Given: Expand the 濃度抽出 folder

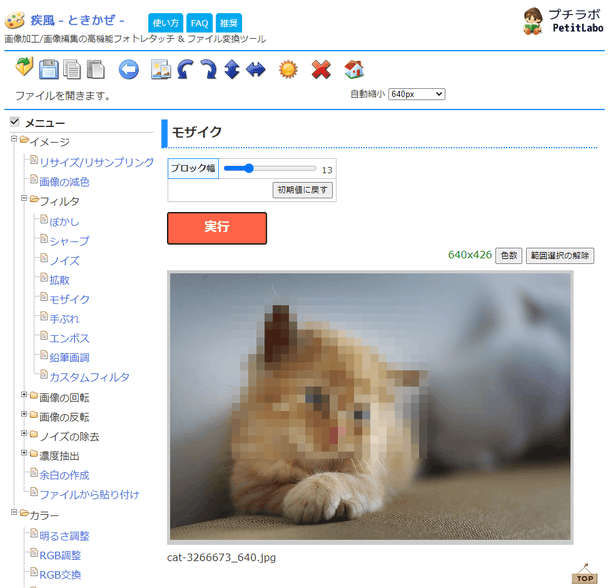Looking at the screenshot, I should [24, 452].
